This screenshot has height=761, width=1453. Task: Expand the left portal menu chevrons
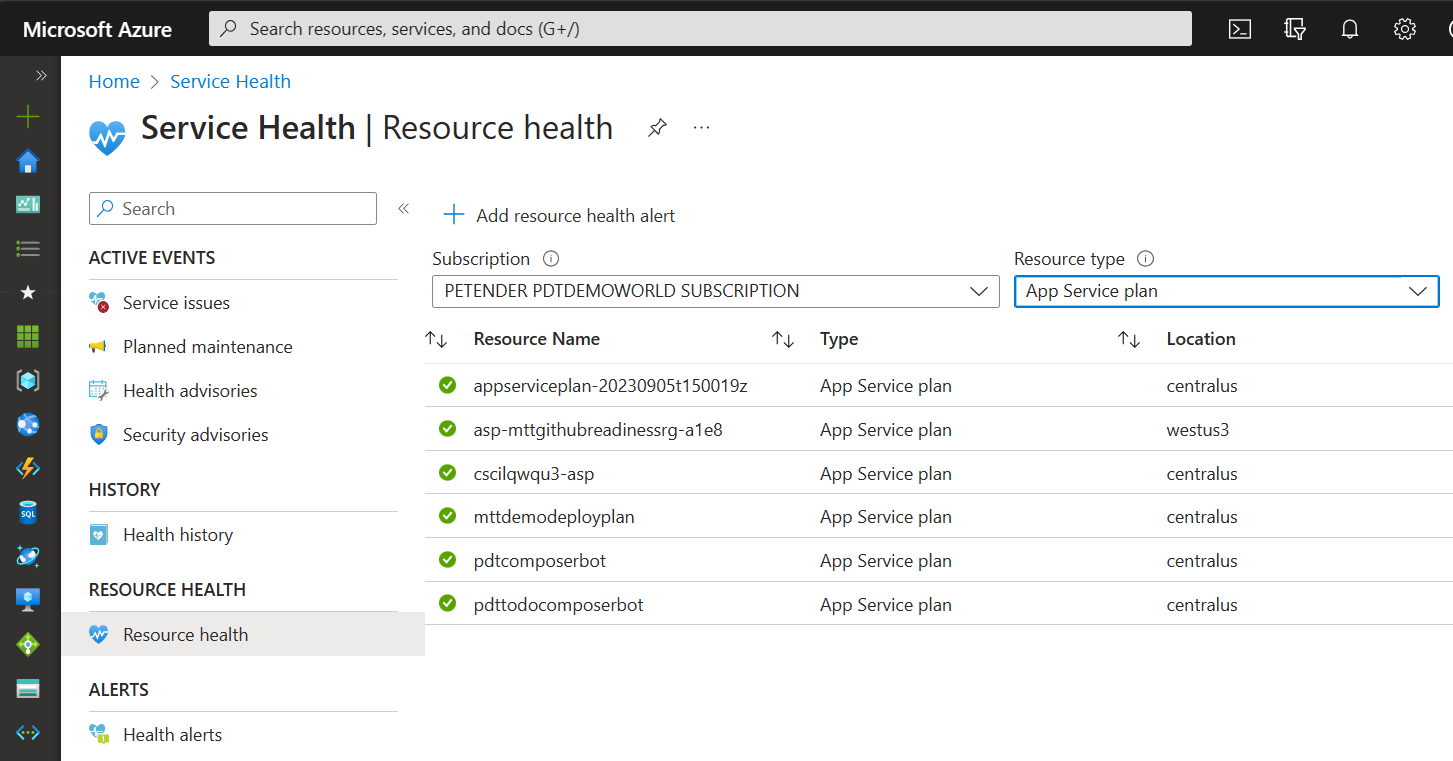[41, 75]
